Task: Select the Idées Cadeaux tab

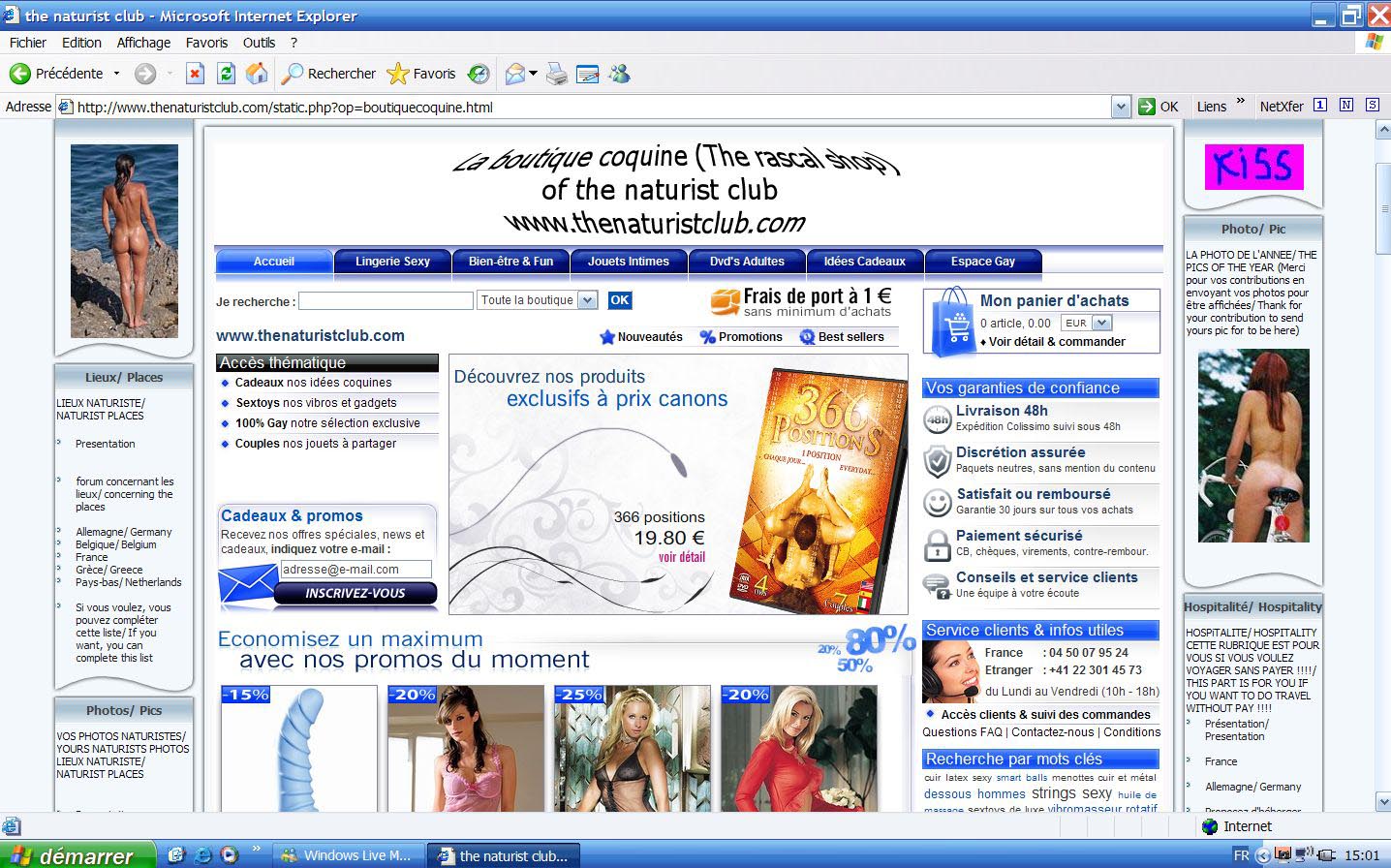Action: 865,262
